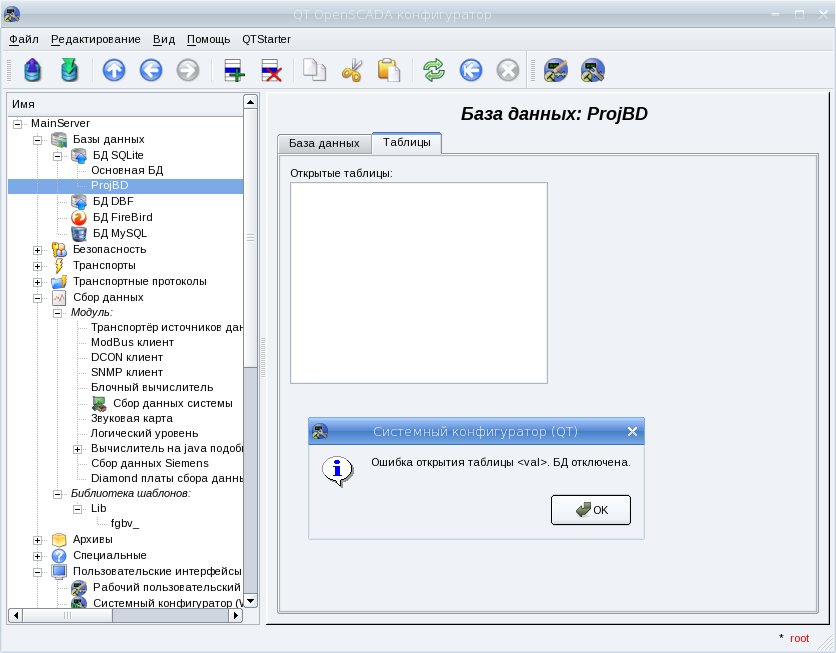Refresh the page with green arrows icon
Viewport: 836px width, 653px height.
click(434, 70)
